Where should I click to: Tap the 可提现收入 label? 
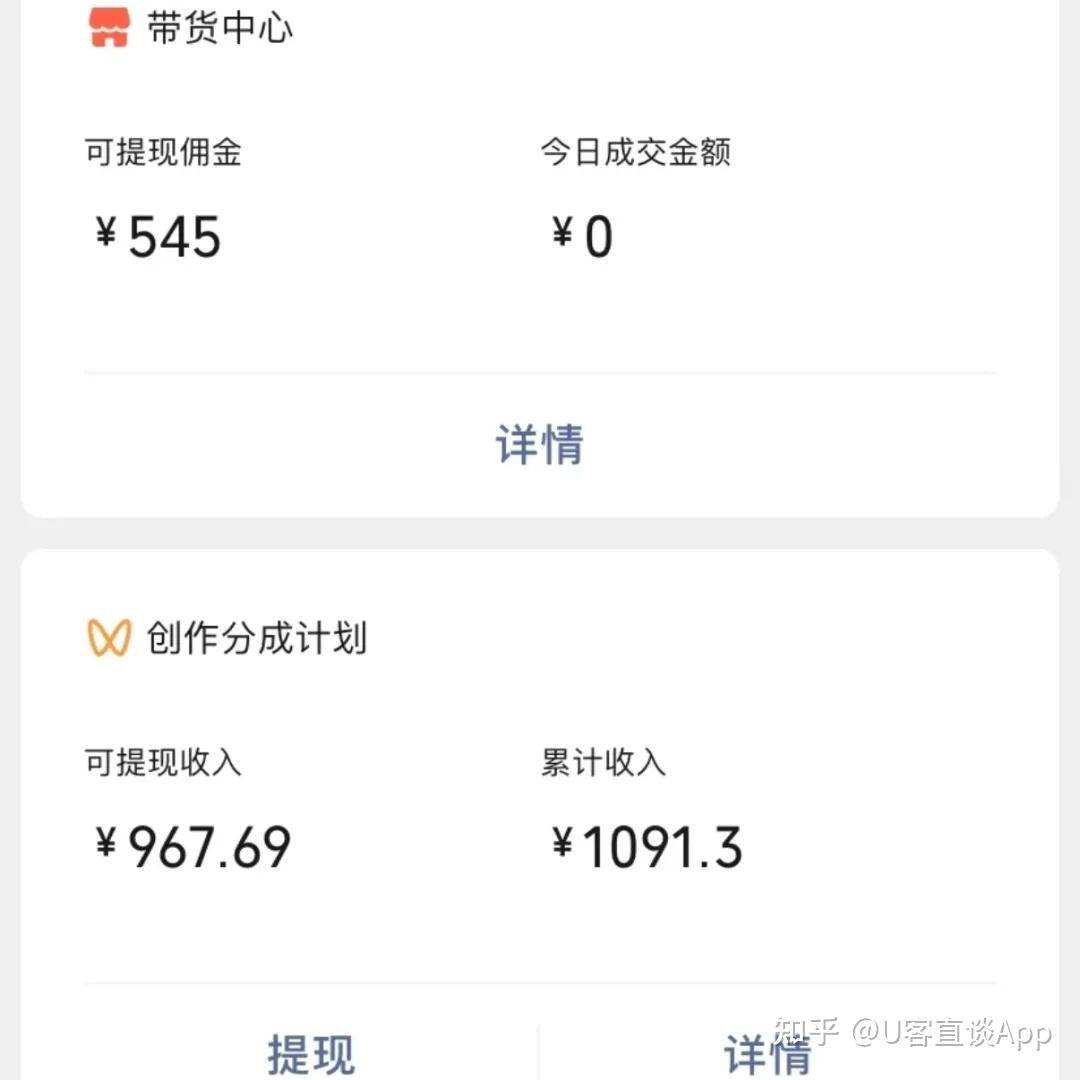click(x=163, y=763)
